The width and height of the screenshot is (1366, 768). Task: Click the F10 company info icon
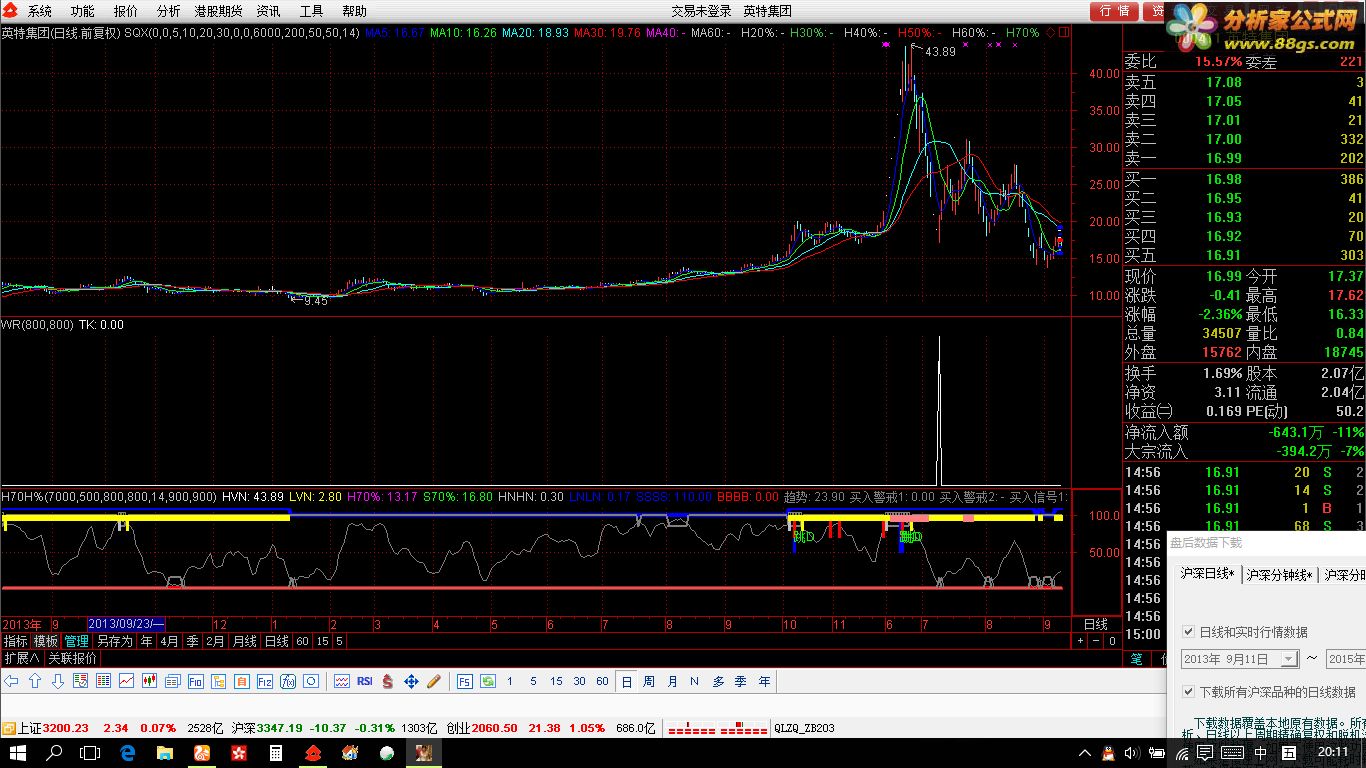coord(196,681)
